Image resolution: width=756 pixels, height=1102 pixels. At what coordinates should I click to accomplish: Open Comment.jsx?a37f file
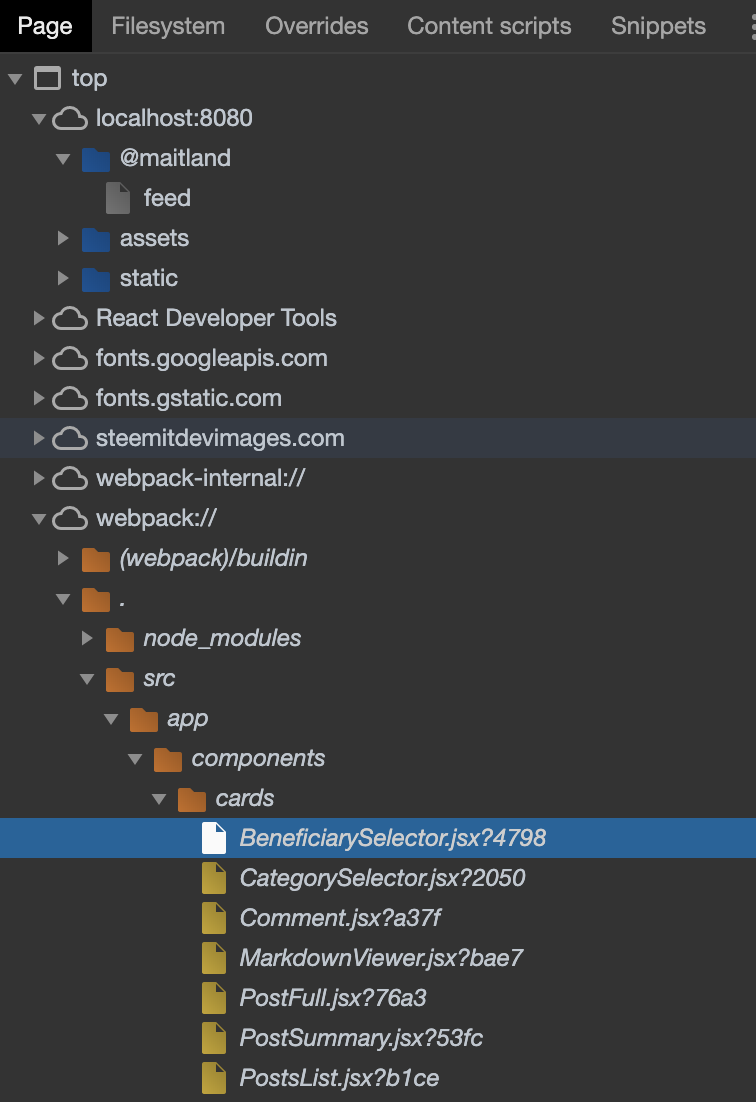tap(340, 918)
